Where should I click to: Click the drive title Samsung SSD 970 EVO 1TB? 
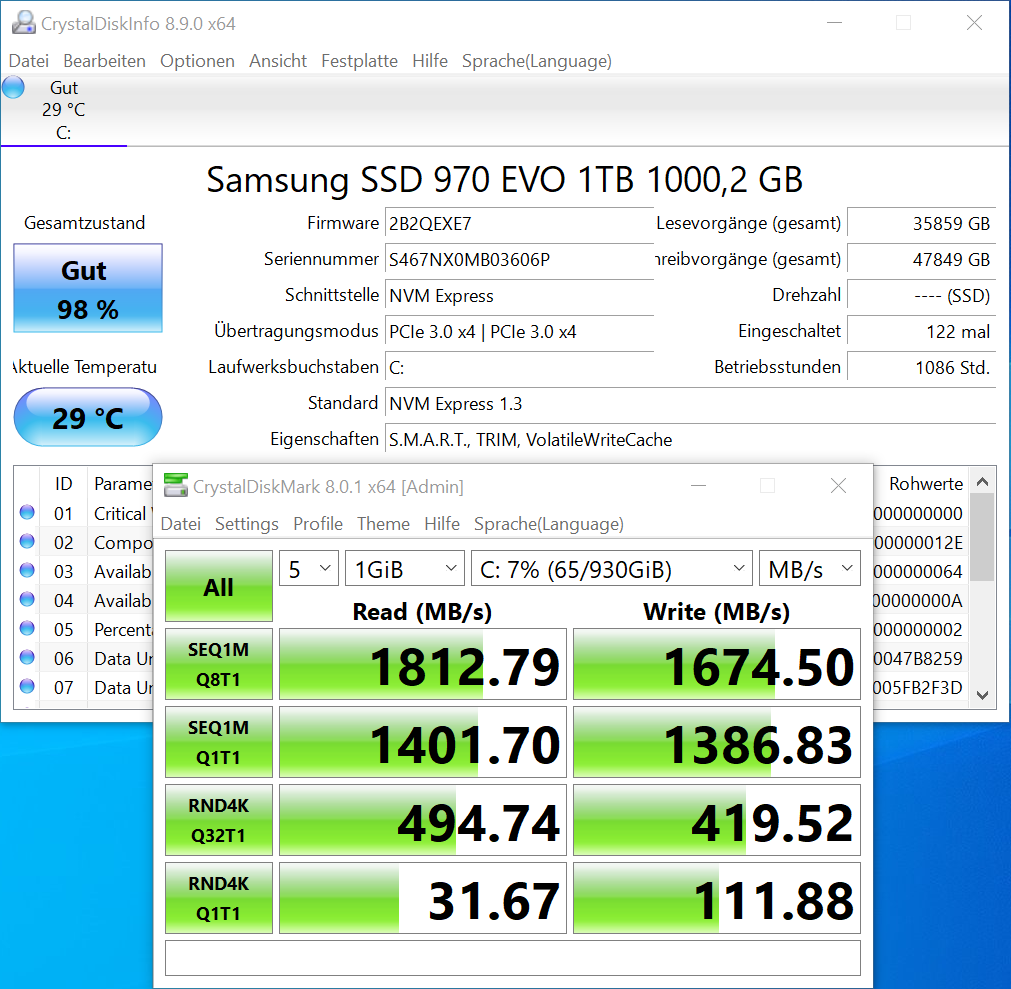(505, 179)
